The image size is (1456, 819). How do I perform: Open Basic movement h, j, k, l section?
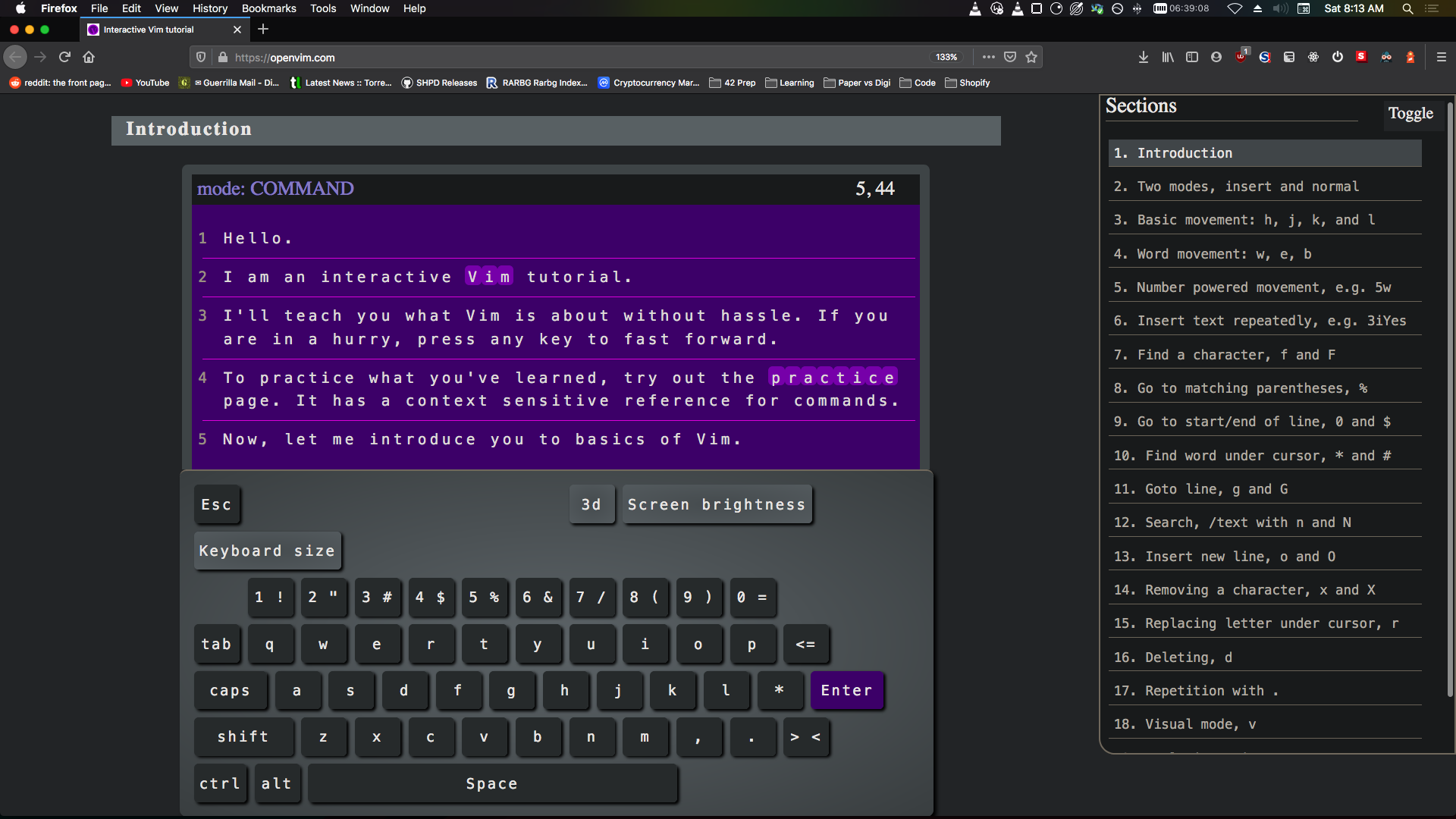1264,220
